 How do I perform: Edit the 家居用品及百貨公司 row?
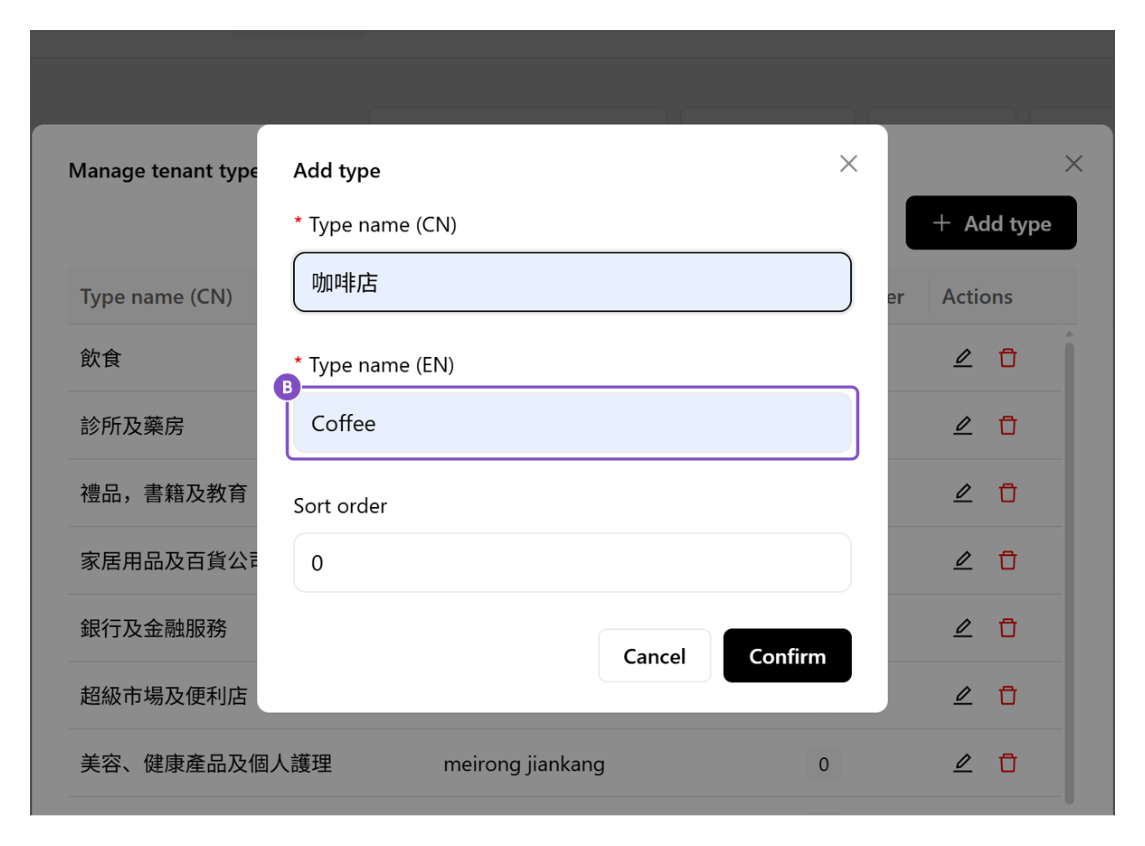[962, 560]
